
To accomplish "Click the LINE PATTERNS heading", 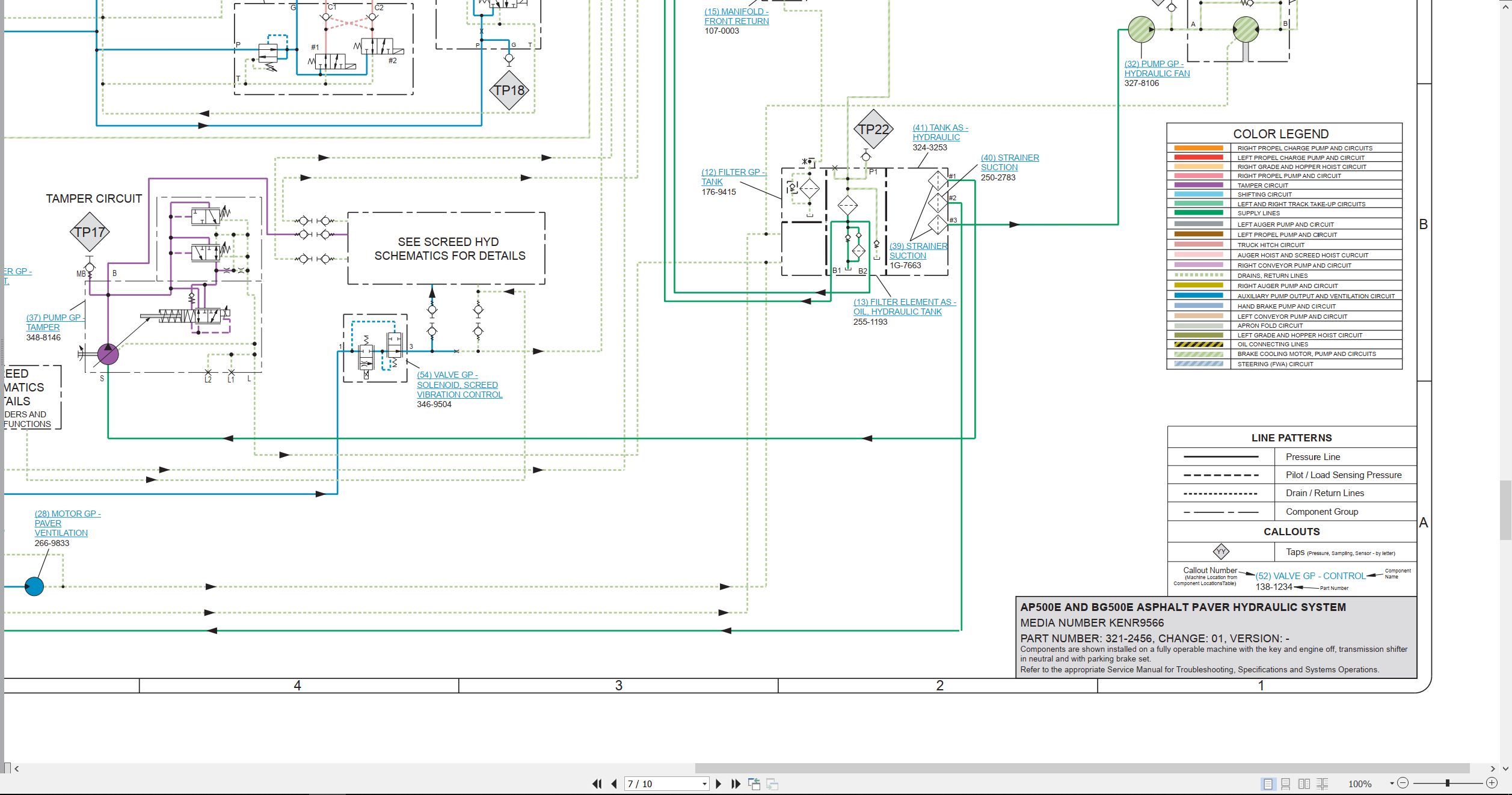I will (1291, 438).
